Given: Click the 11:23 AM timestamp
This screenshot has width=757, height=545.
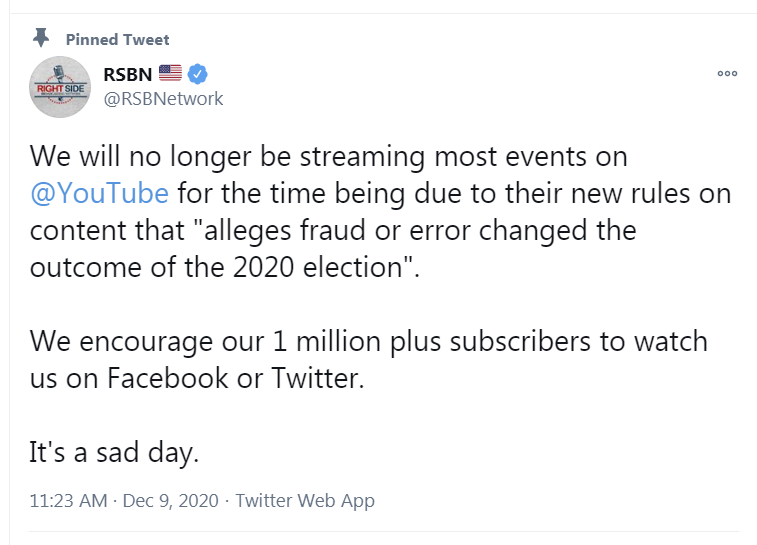Looking at the screenshot, I should click(68, 501).
